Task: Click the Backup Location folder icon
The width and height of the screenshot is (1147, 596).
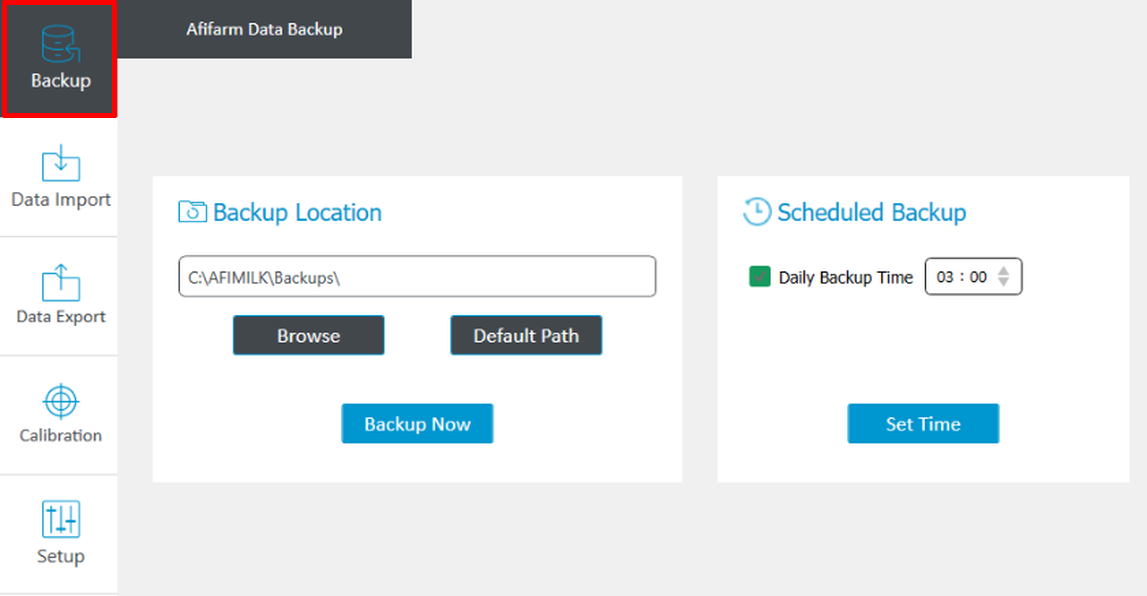Action: point(192,212)
